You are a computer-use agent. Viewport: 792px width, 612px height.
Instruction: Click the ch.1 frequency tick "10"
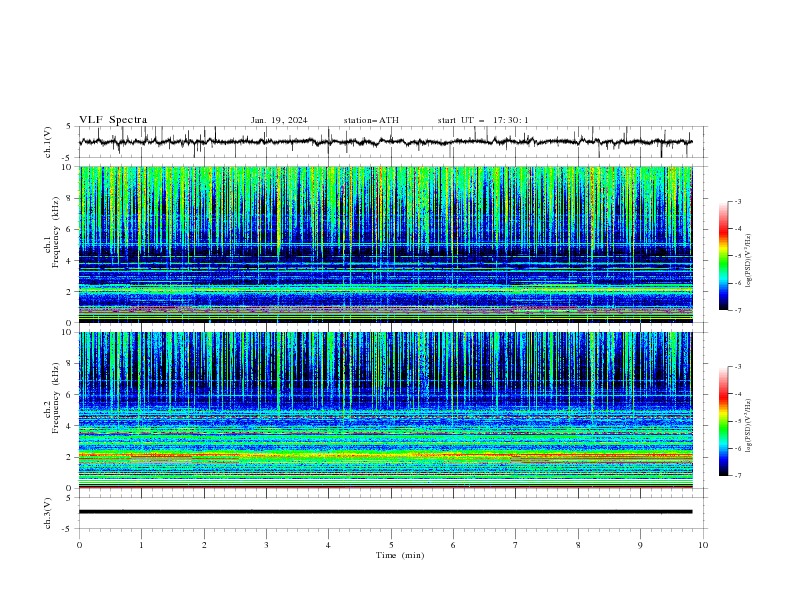tap(69, 167)
